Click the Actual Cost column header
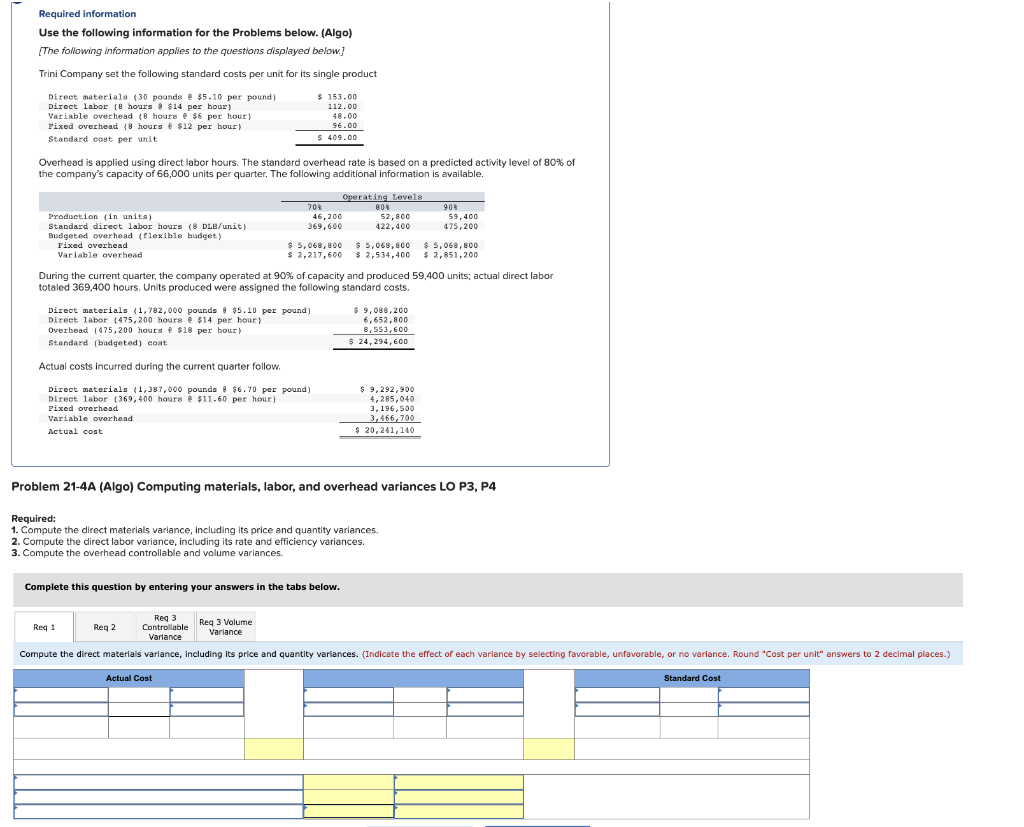Screen dimensions: 1024x827 pyautogui.click(x=129, y=678)
